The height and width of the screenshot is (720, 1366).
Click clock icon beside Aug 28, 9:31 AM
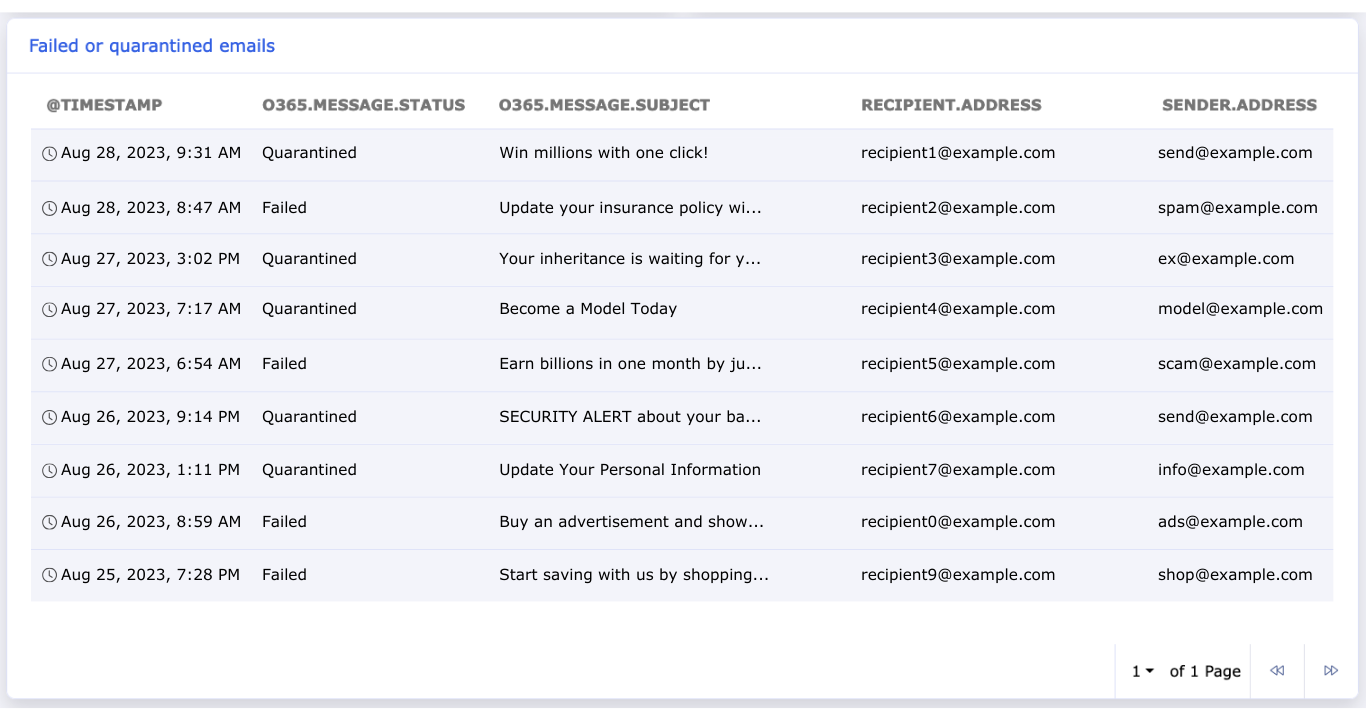pyautogui.click(x=49, y=154)
